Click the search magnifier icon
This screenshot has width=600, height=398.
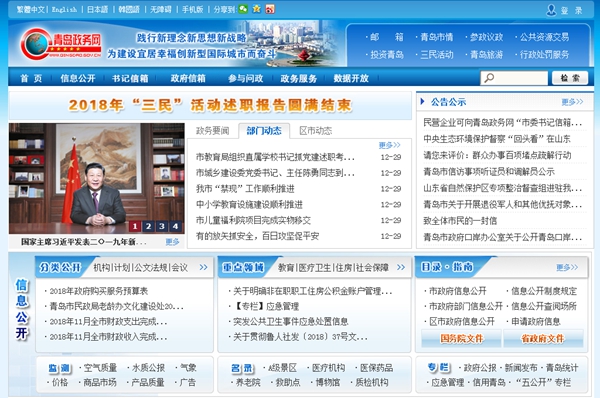(x=489, y=78)
